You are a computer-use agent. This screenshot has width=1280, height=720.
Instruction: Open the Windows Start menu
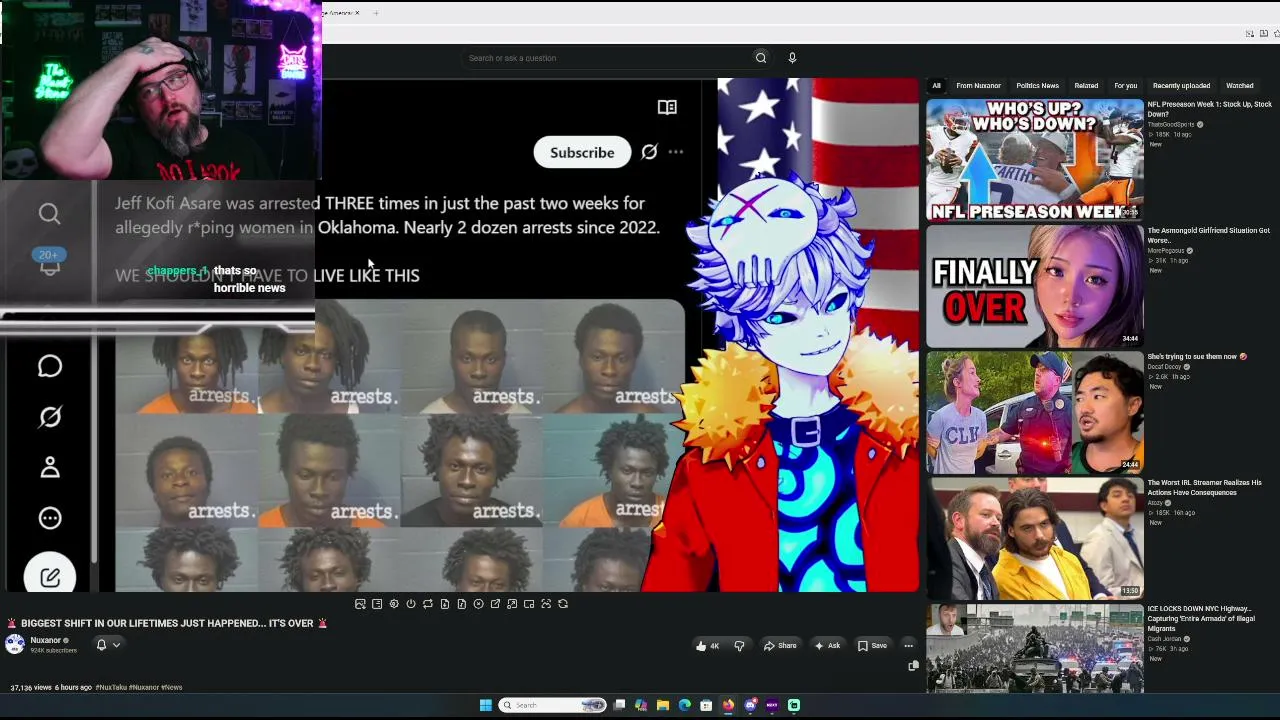(x=486, y=705)
